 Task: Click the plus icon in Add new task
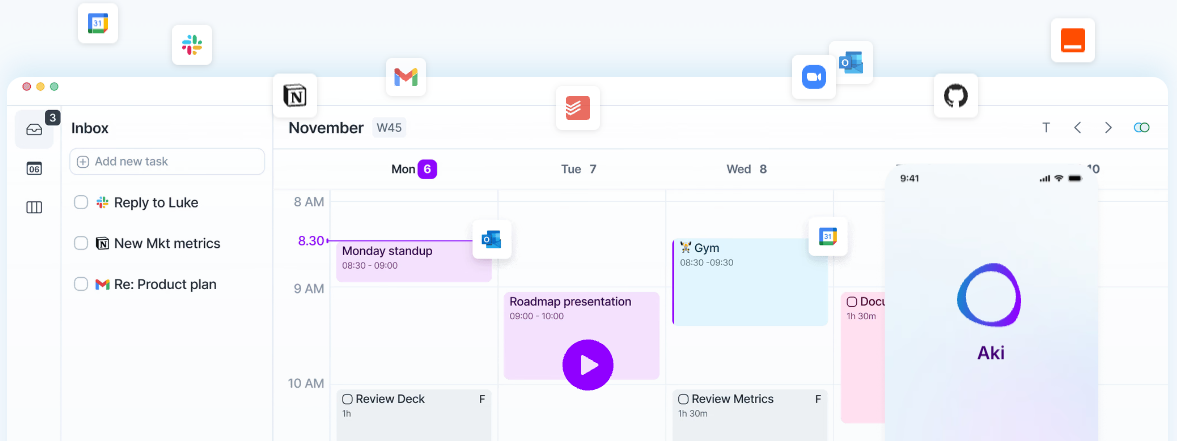coord(83,161)
